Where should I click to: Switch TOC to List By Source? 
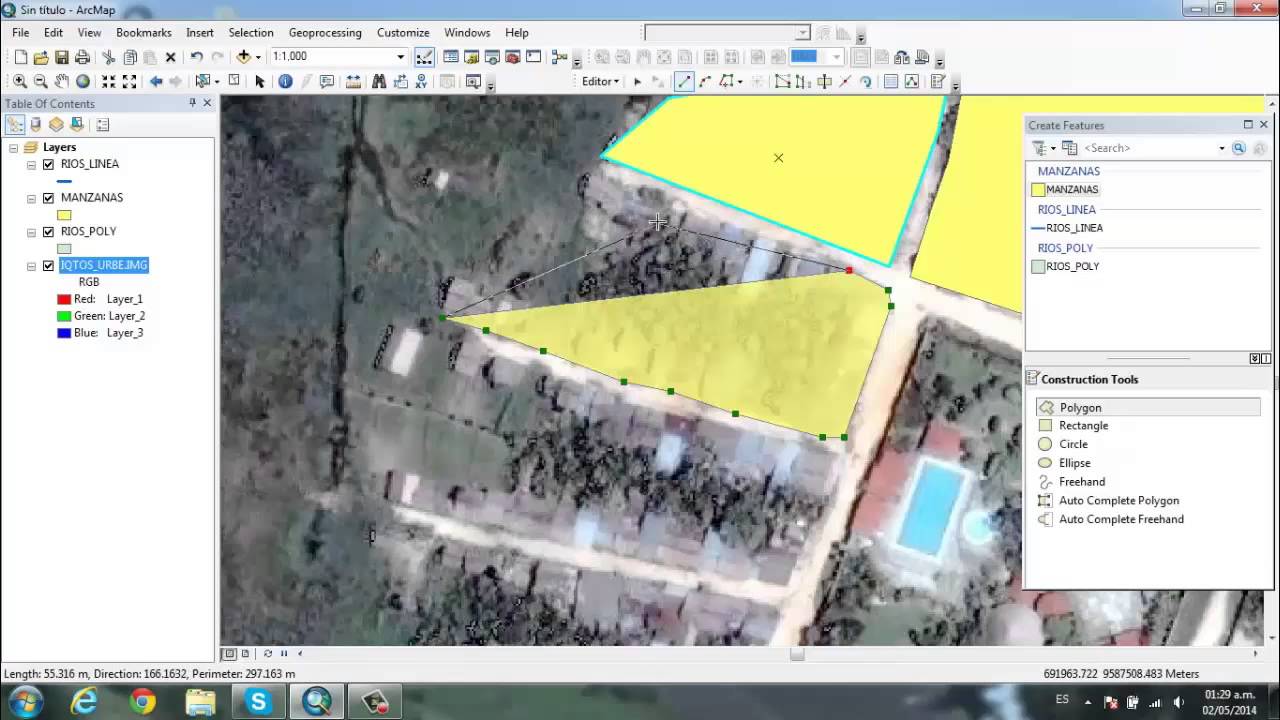[x=36, y=125]
